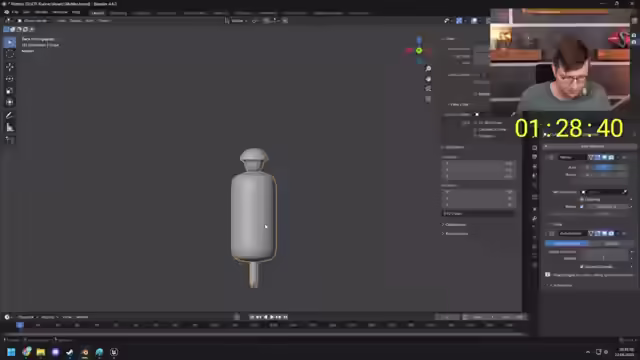Click the viewport zoom magnifier icon
Viewport: 640px width, 360px height.
(428, 69)
